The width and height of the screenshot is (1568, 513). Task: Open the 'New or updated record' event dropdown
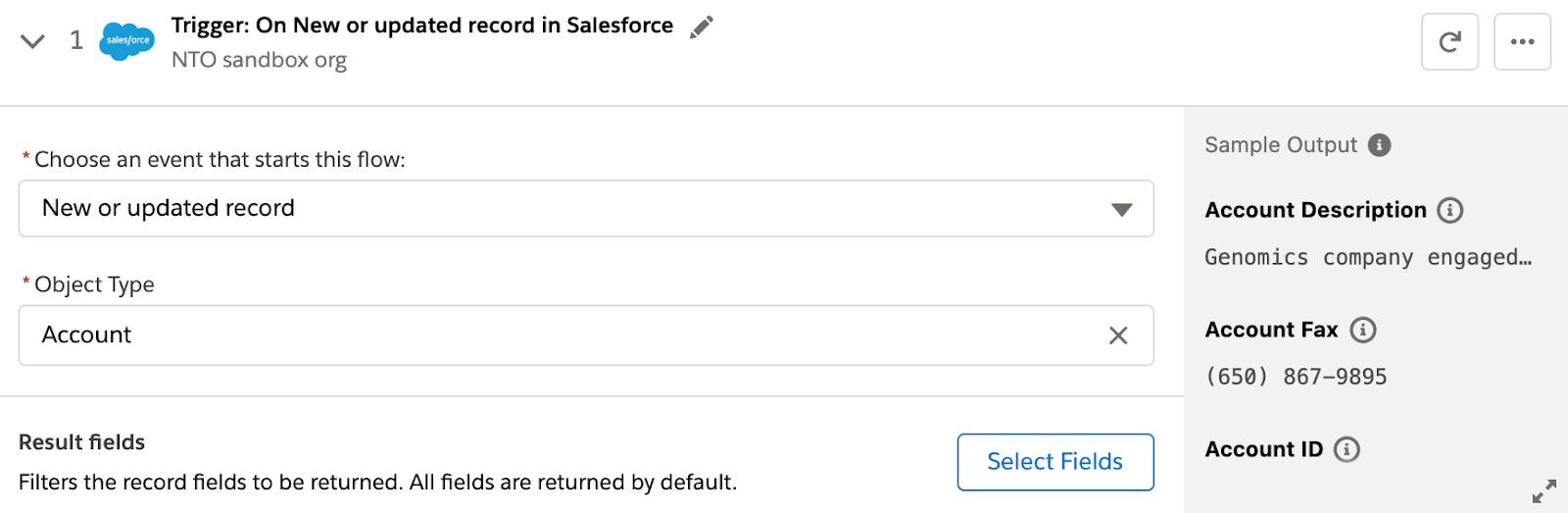click(x=585, y=208)
